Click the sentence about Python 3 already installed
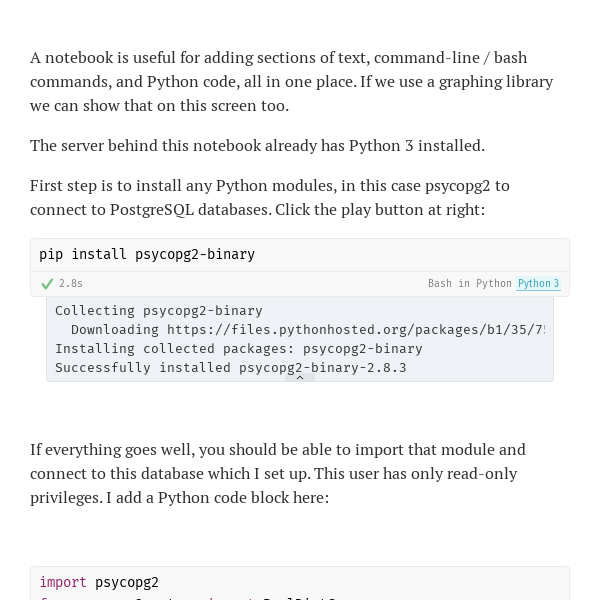The height and width of the screenshot is (600, 600). click(258, 146)
